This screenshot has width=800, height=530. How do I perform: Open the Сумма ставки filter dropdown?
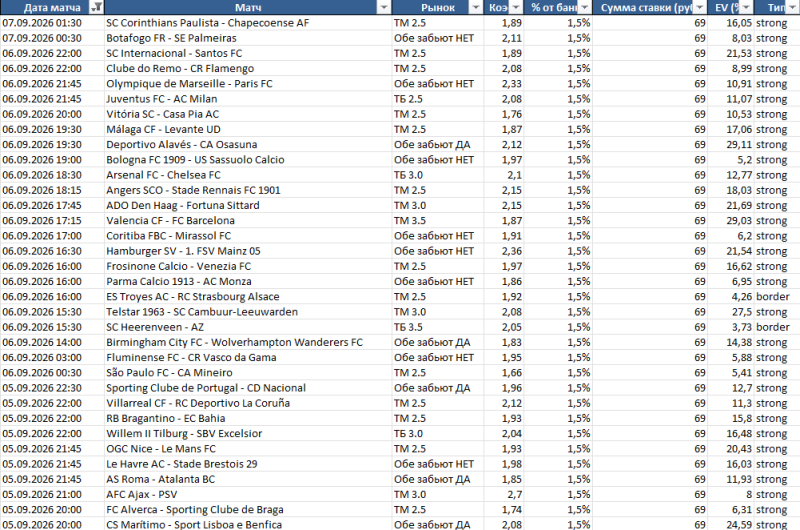click(x=699, y=7)
